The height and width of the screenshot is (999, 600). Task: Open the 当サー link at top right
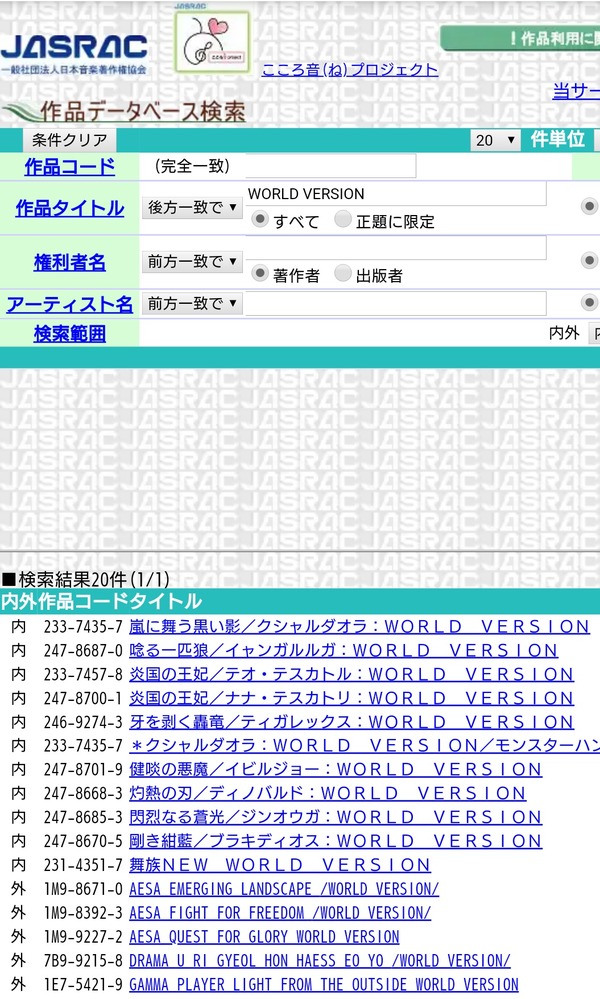point(576,91)
